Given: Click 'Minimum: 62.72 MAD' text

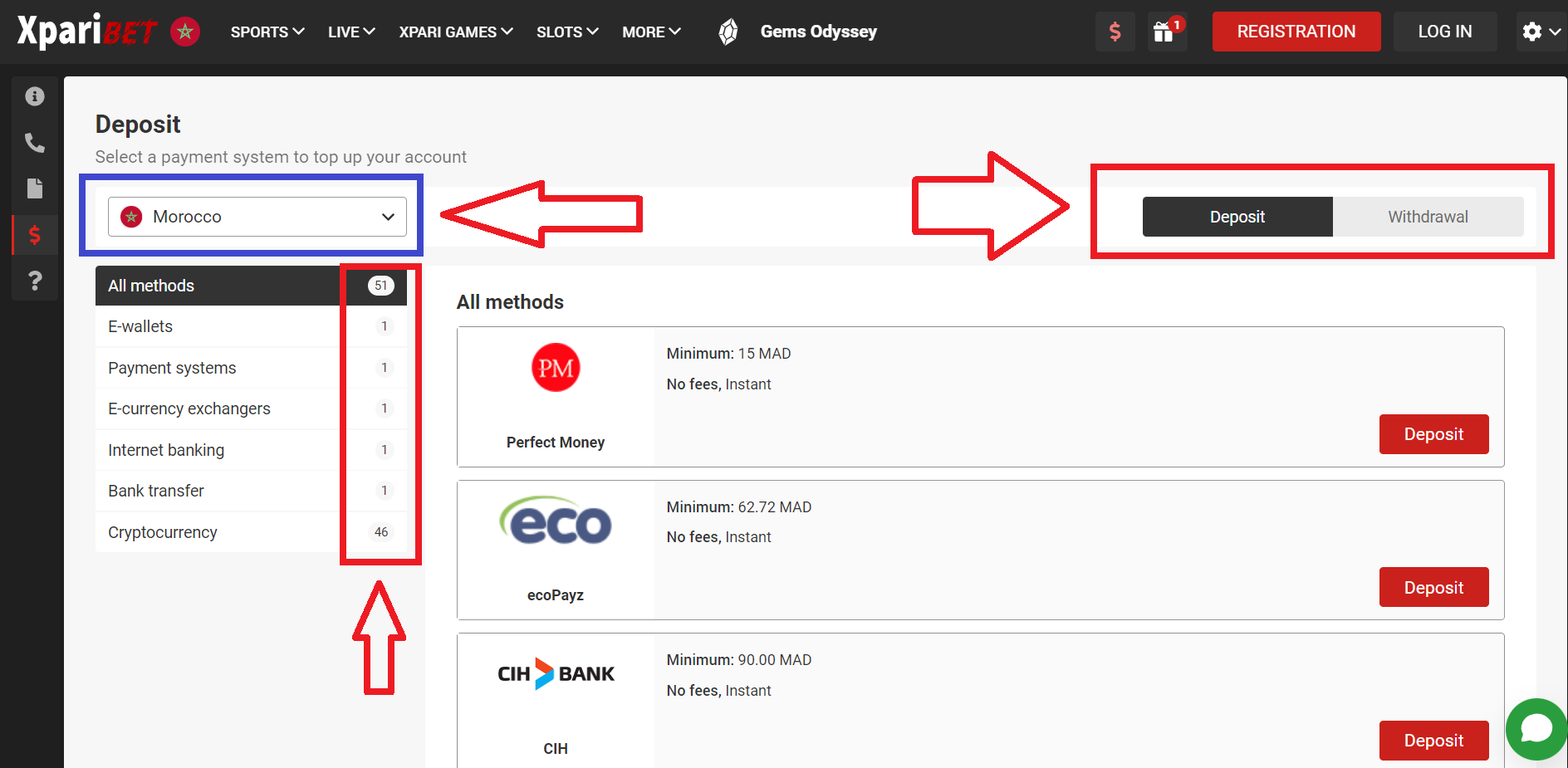Looking at the screenshot, I should click(739, 507).
